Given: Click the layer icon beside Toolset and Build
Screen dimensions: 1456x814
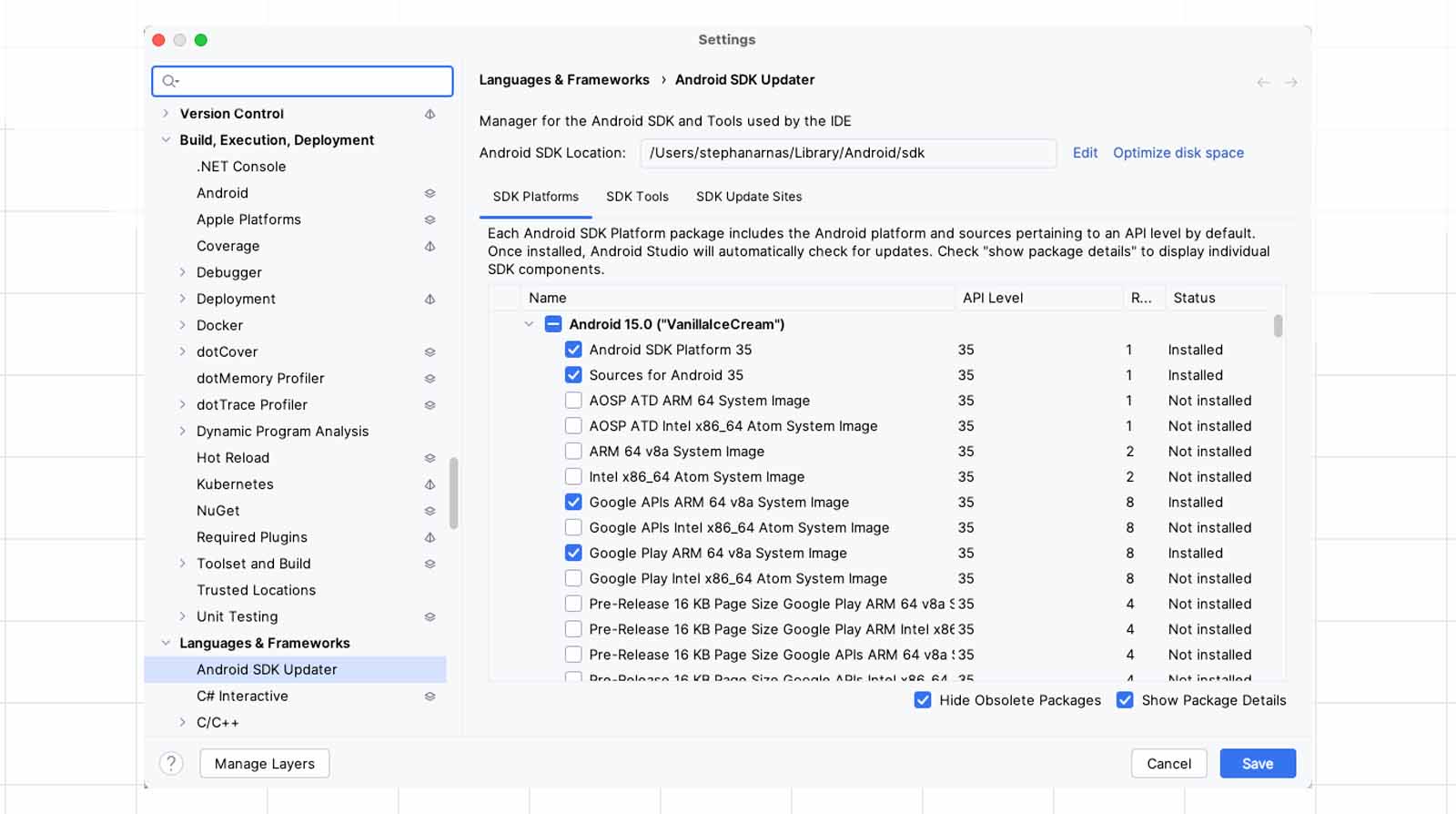Looking at the screenshot, I should coord(430,564).
